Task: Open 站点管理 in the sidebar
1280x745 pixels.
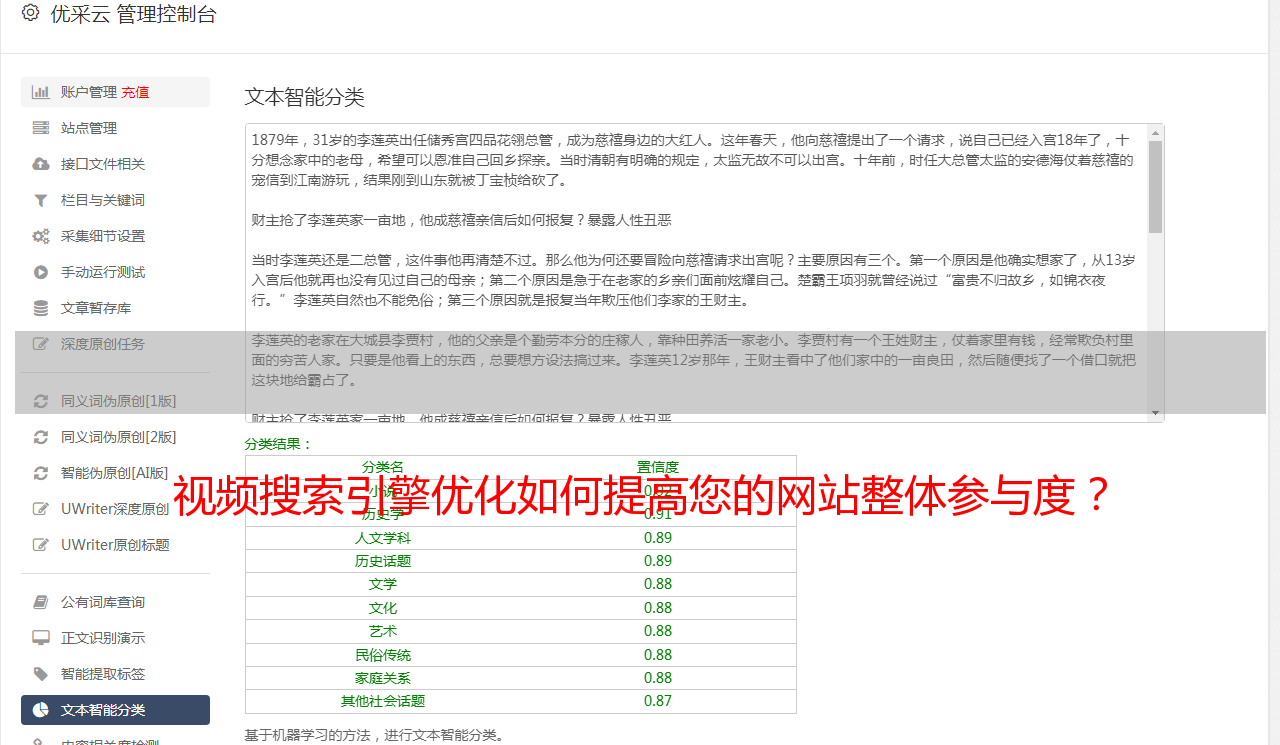Action: [115, 128]
